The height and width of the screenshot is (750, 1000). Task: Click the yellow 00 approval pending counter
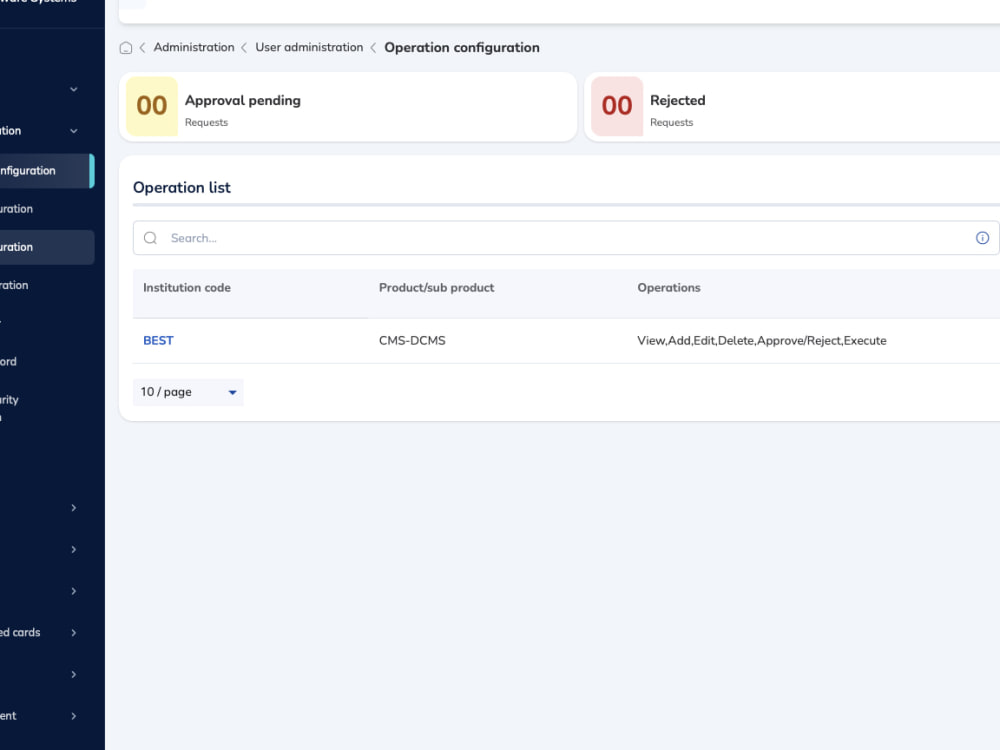point(152,106)
